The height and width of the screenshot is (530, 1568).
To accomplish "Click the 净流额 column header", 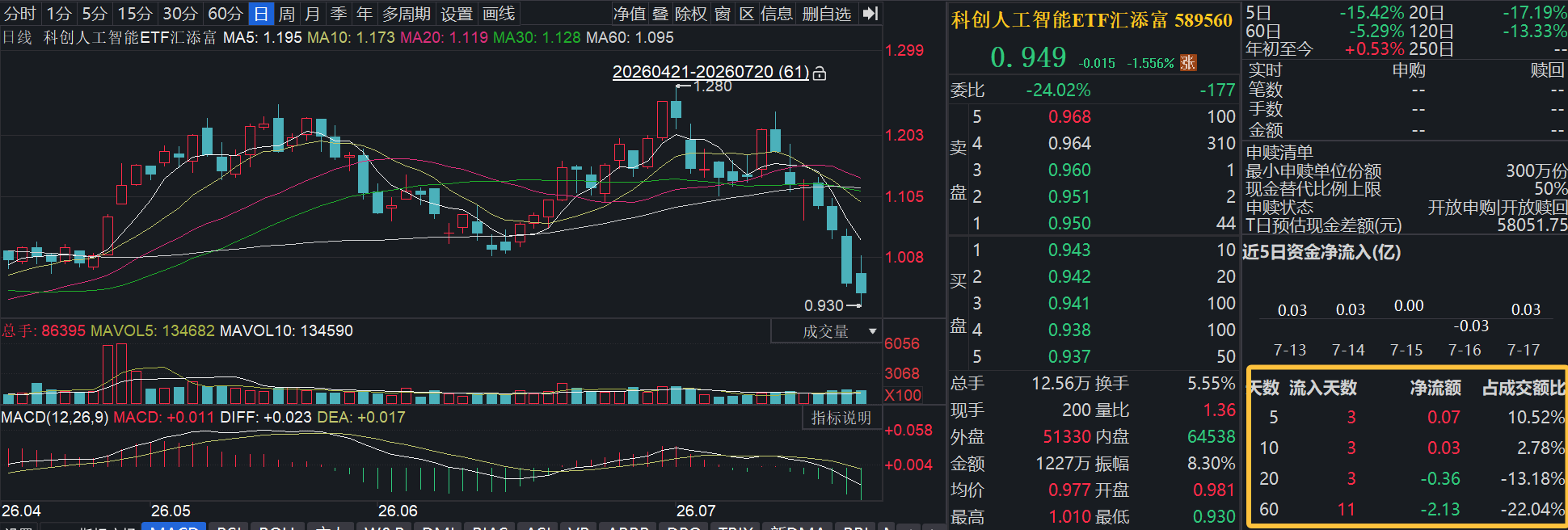I will (1435, 389).
